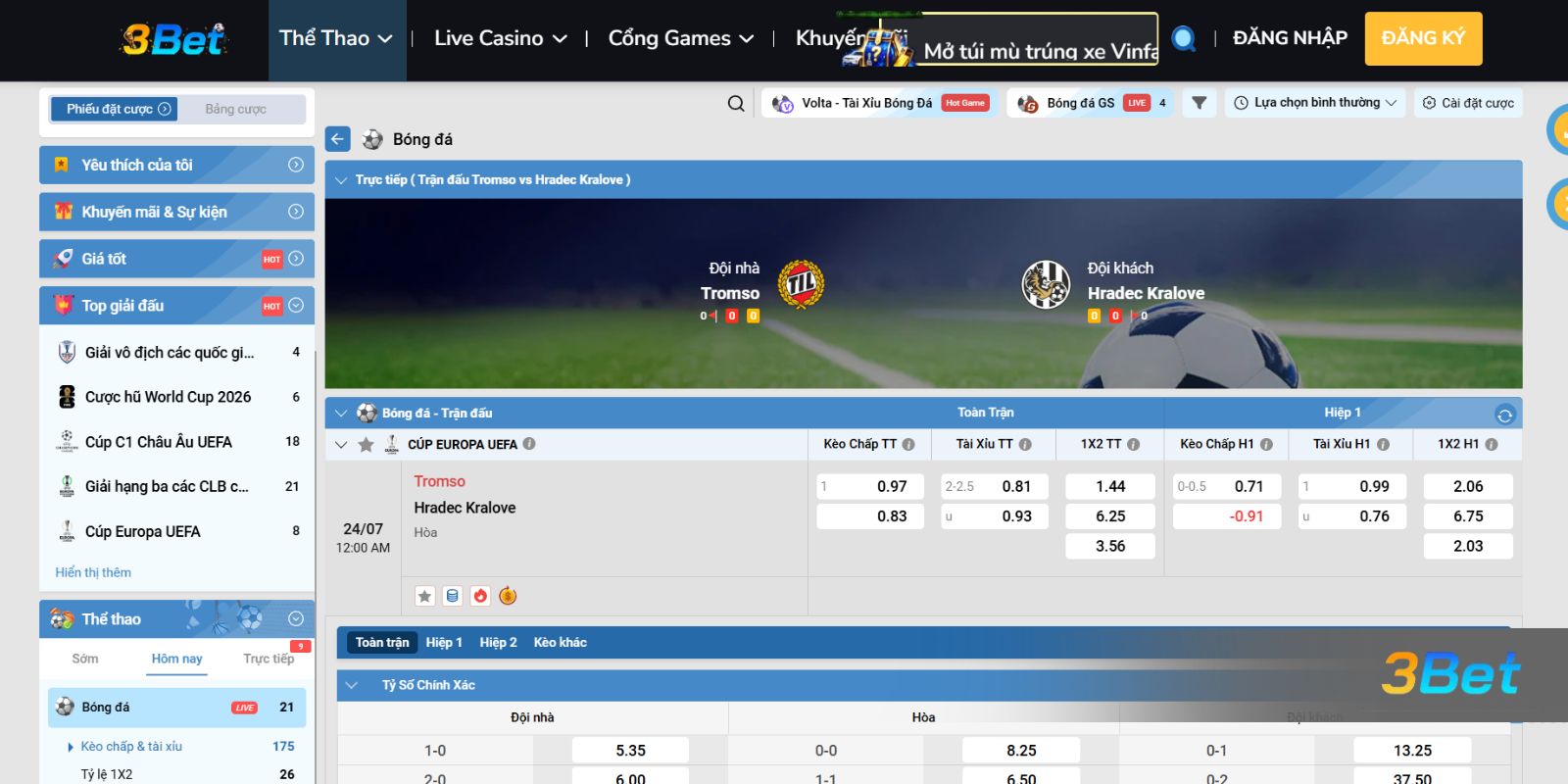Show info for Tài Xỉu TT column
The image size is (1568, 784).
[x=1025, y=444]
